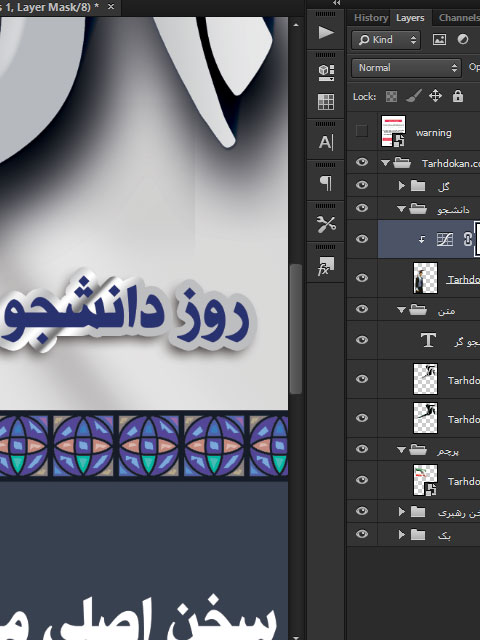The width and height of the screenshot is (480, 640).
Task: Open the Tool Presets wrench icon
Action: click(326, 224)
